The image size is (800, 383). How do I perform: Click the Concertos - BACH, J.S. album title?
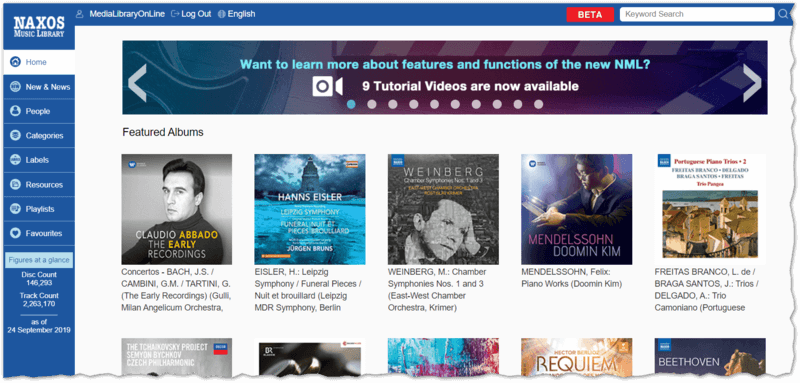(177, 290)
